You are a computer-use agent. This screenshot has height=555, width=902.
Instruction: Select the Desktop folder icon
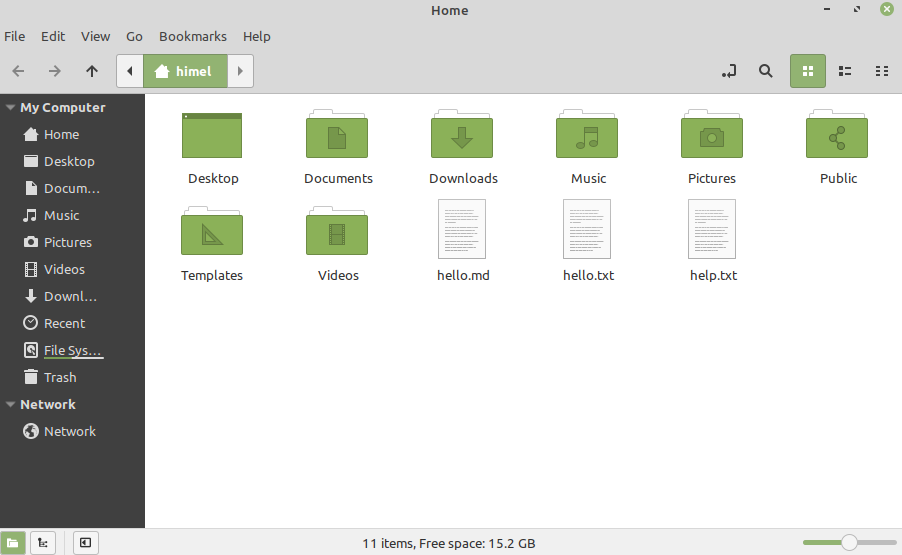(x=212, y=135)
